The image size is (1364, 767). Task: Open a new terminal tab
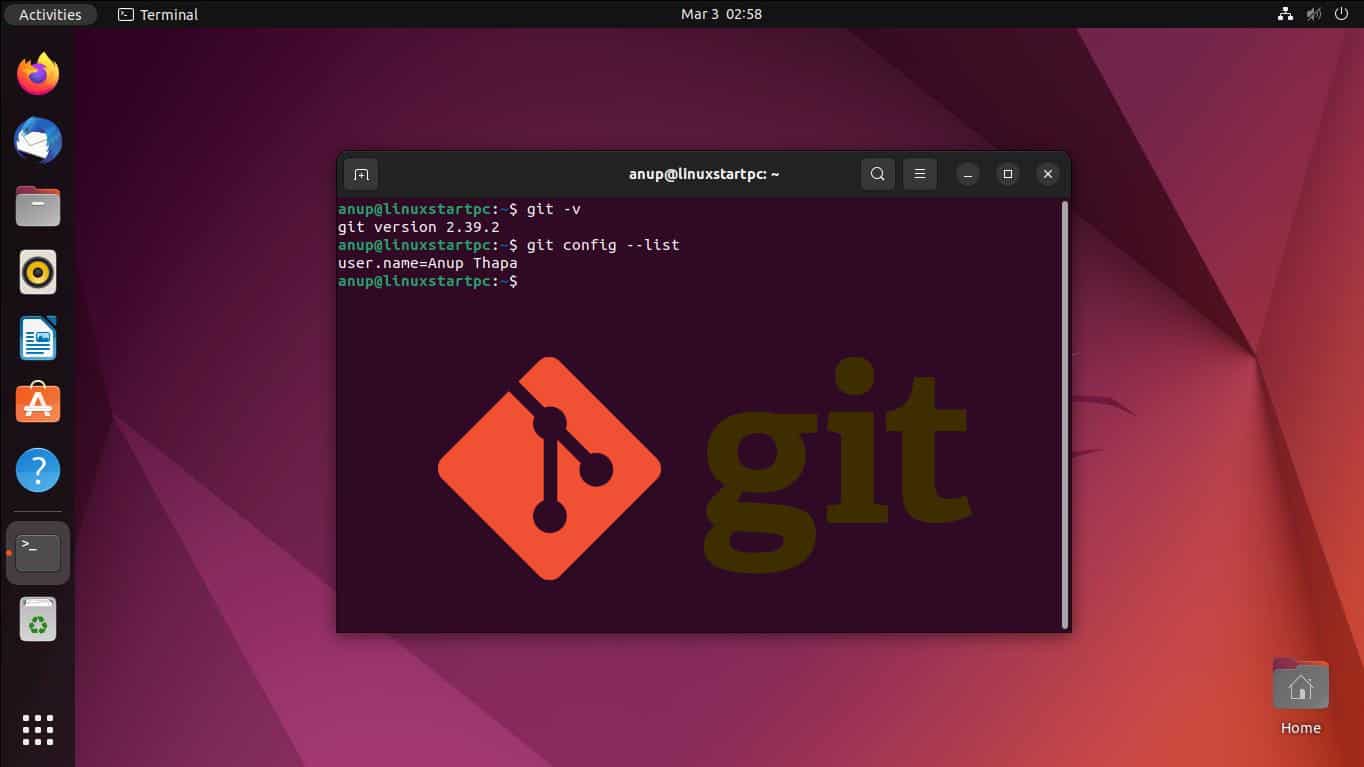(x=361, y=173)
